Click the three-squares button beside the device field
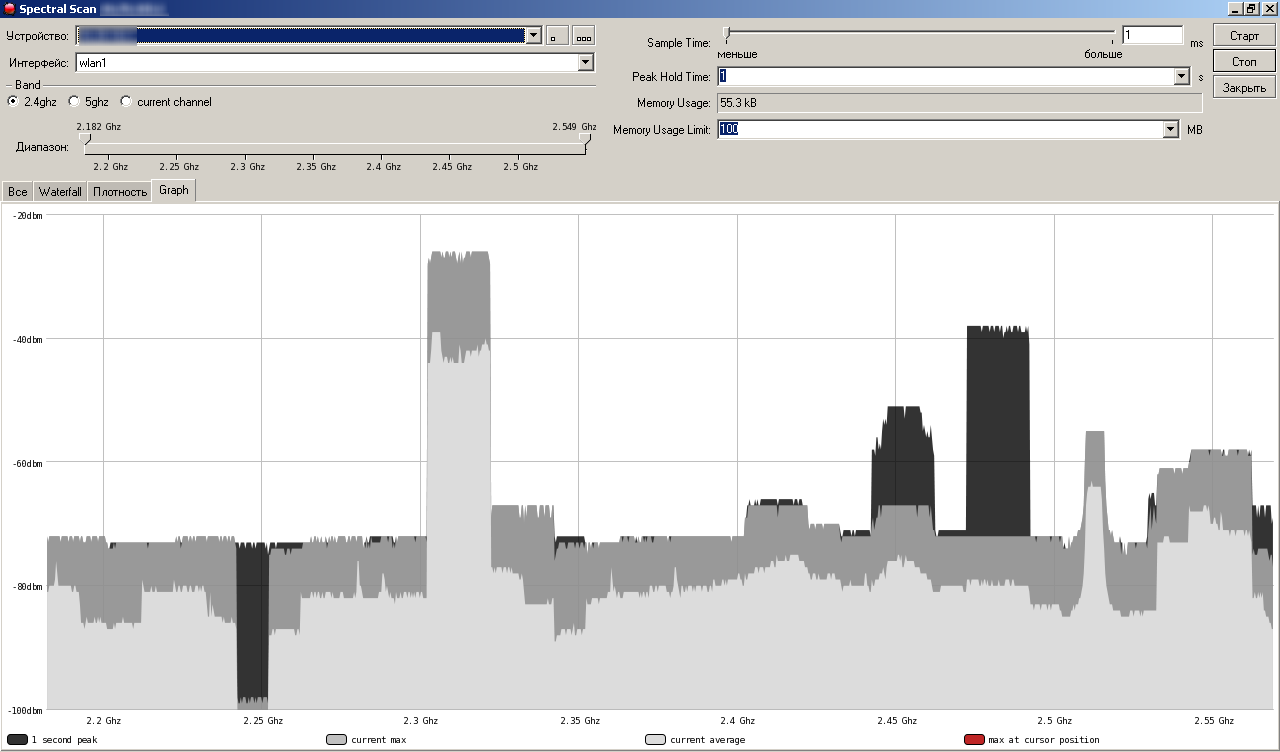Image resolution: width=1280 pixels, height=752 pixels. point(584,36)
